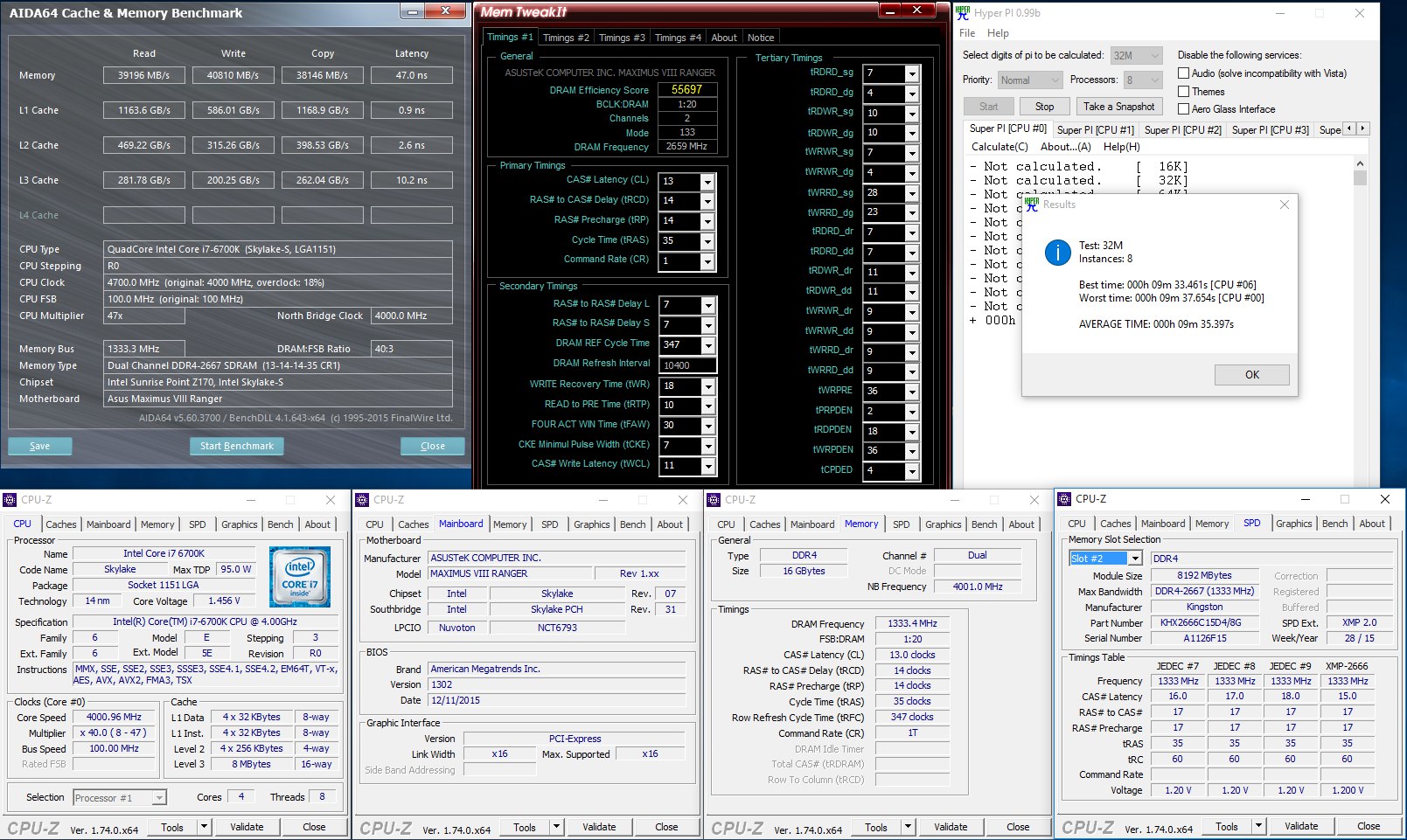This screenshot has width=1407, height=840.
Task: Open the tRDRD_sg dropdown in MemTweakIt
Action: 912,73
